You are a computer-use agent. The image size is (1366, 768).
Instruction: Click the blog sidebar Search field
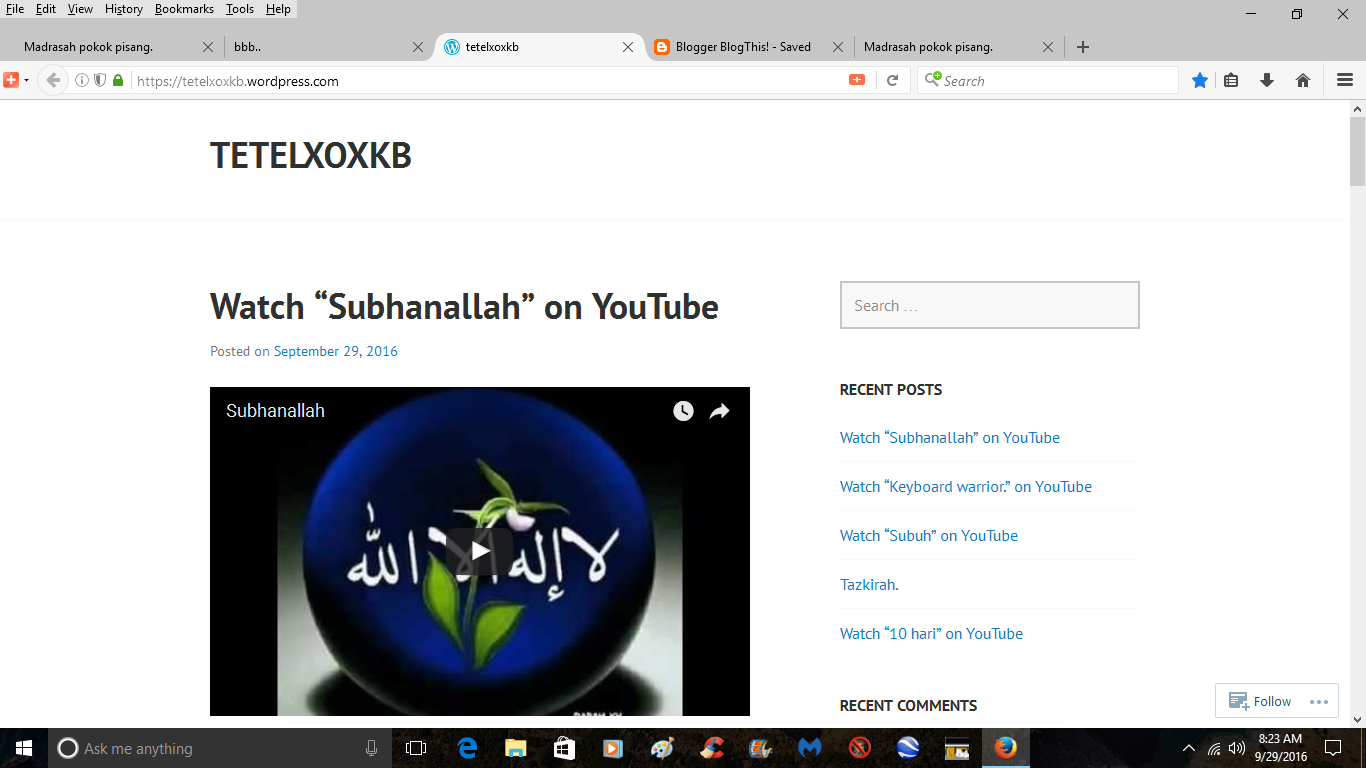pyautogui.click(x=990, y=305)
